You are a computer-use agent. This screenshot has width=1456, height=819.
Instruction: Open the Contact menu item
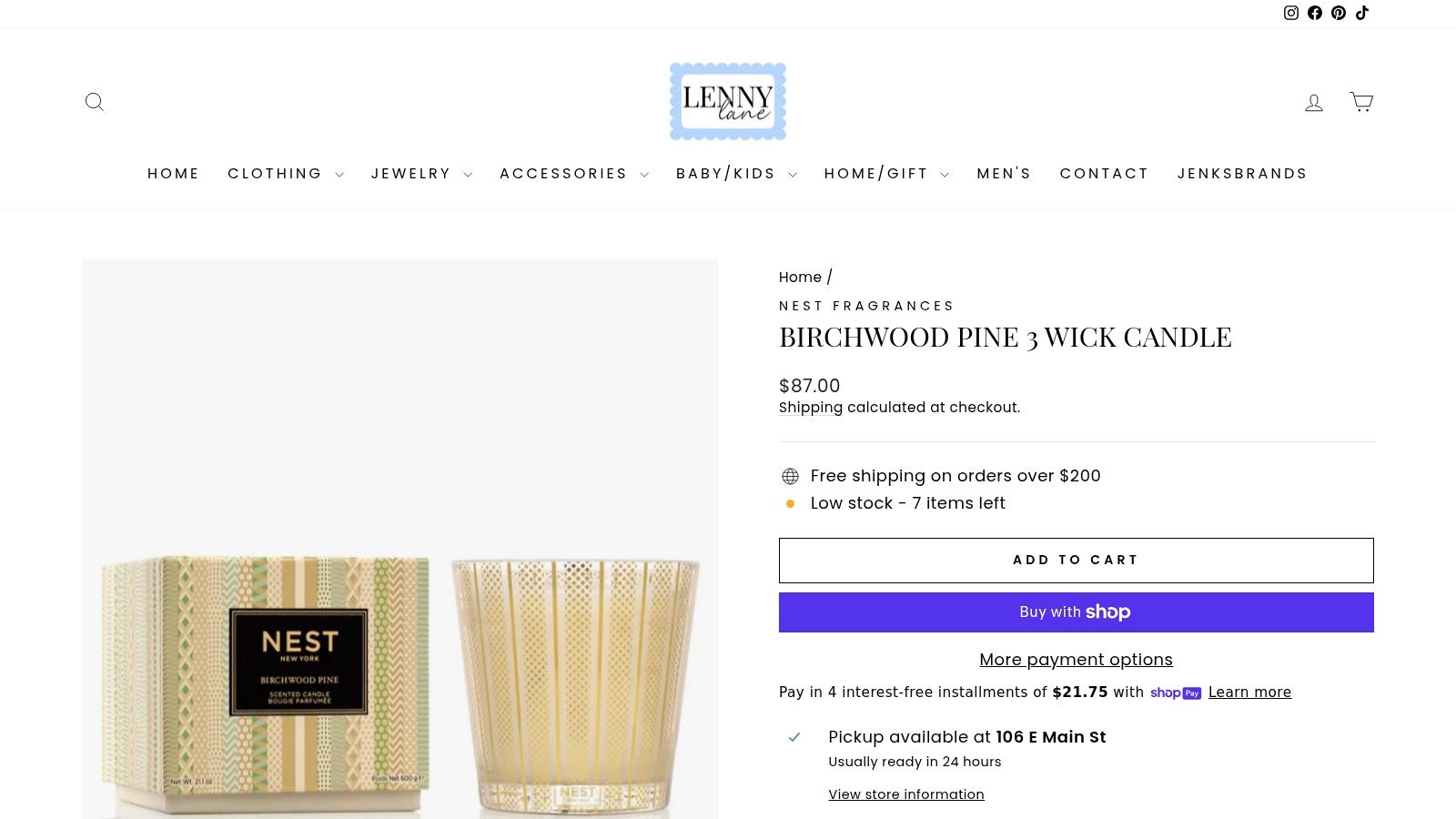coord(1104,174)
